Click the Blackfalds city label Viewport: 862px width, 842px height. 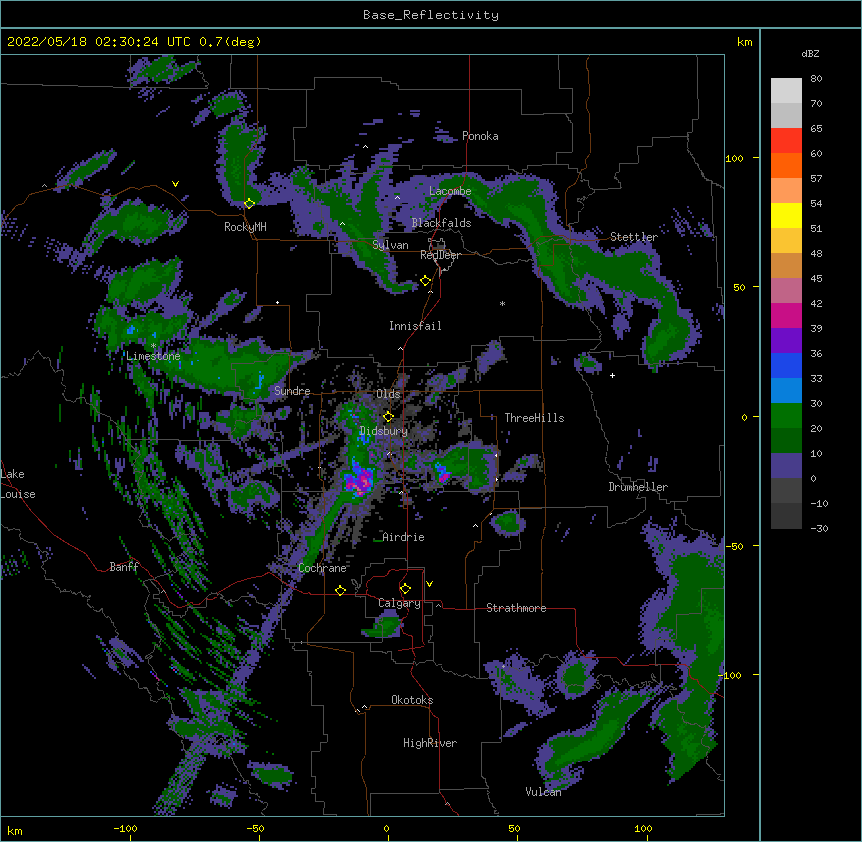(x=441, y=223)
